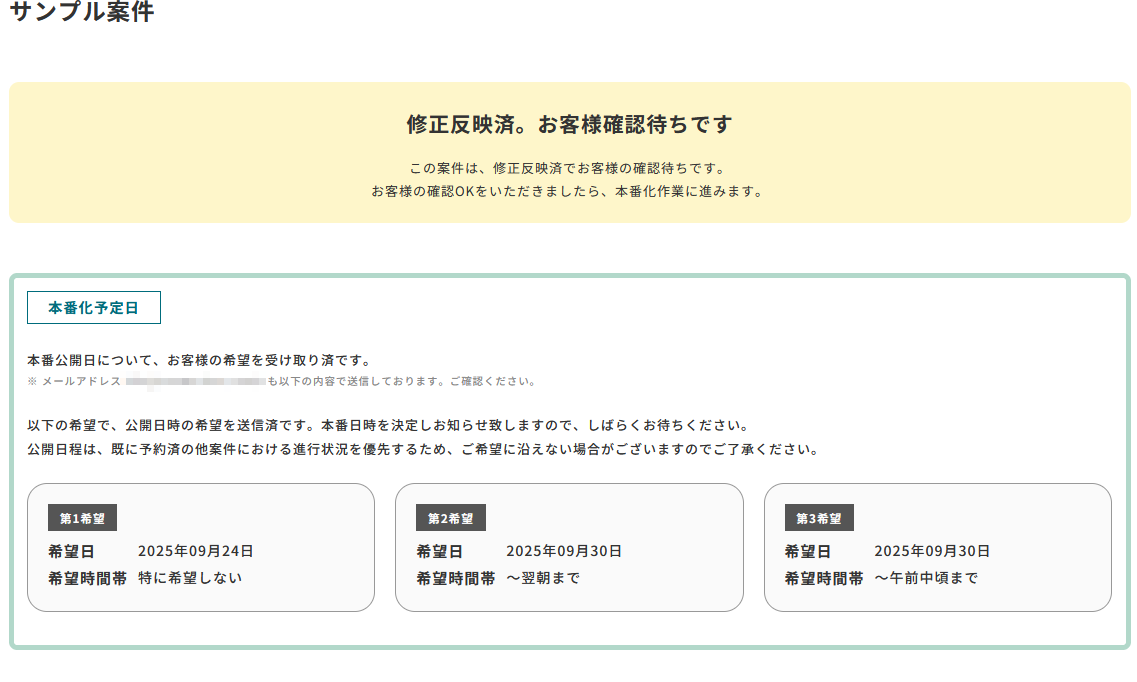Viewport: 1137px width, 682px height.
Task: Click the date 2025年09月24日 in first card
Action: [x=195, y=551]
